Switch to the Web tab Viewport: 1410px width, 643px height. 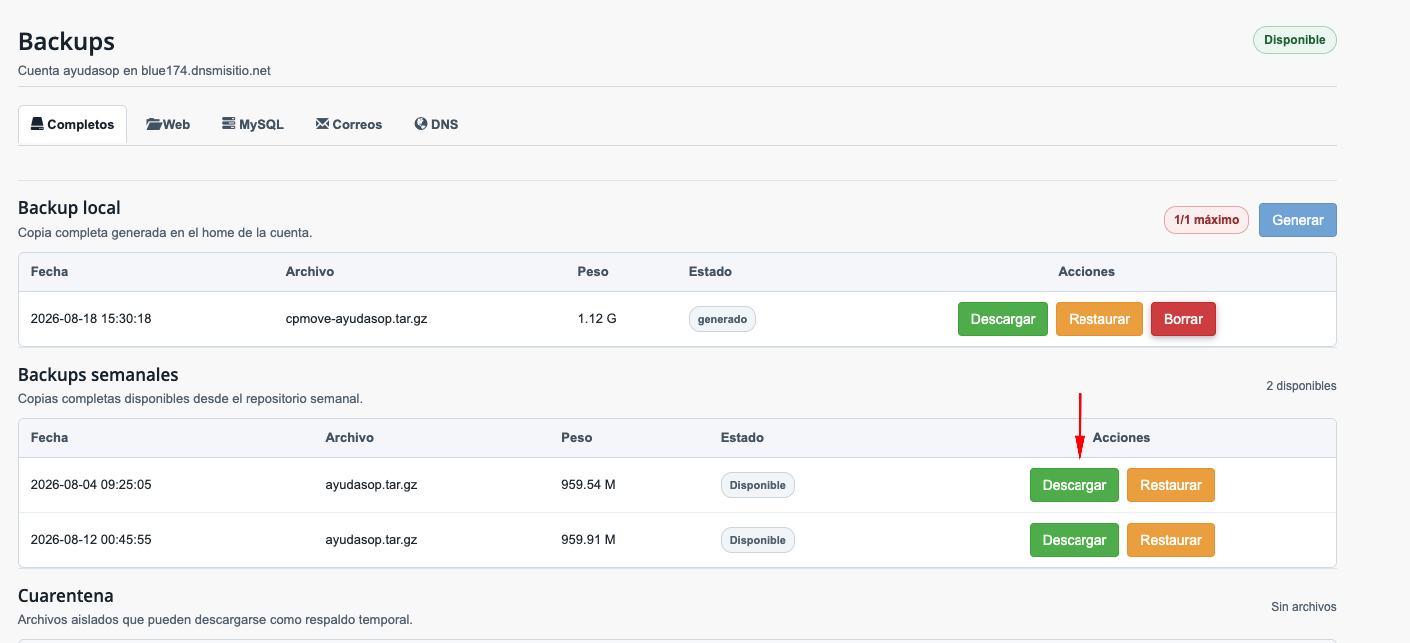[168, 125]
